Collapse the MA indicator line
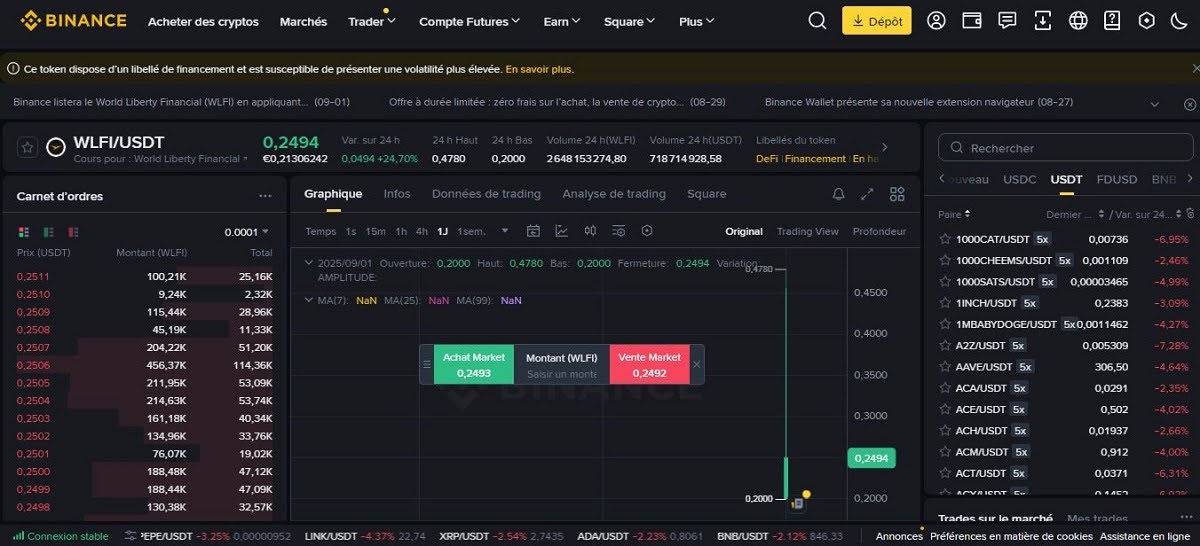 coord(309,300)
